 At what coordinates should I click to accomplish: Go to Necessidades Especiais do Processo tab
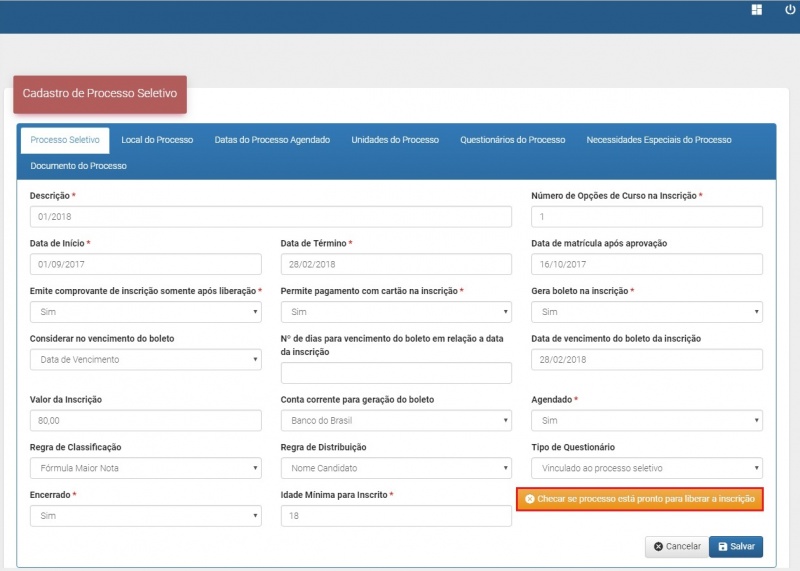tap(658, 140)
